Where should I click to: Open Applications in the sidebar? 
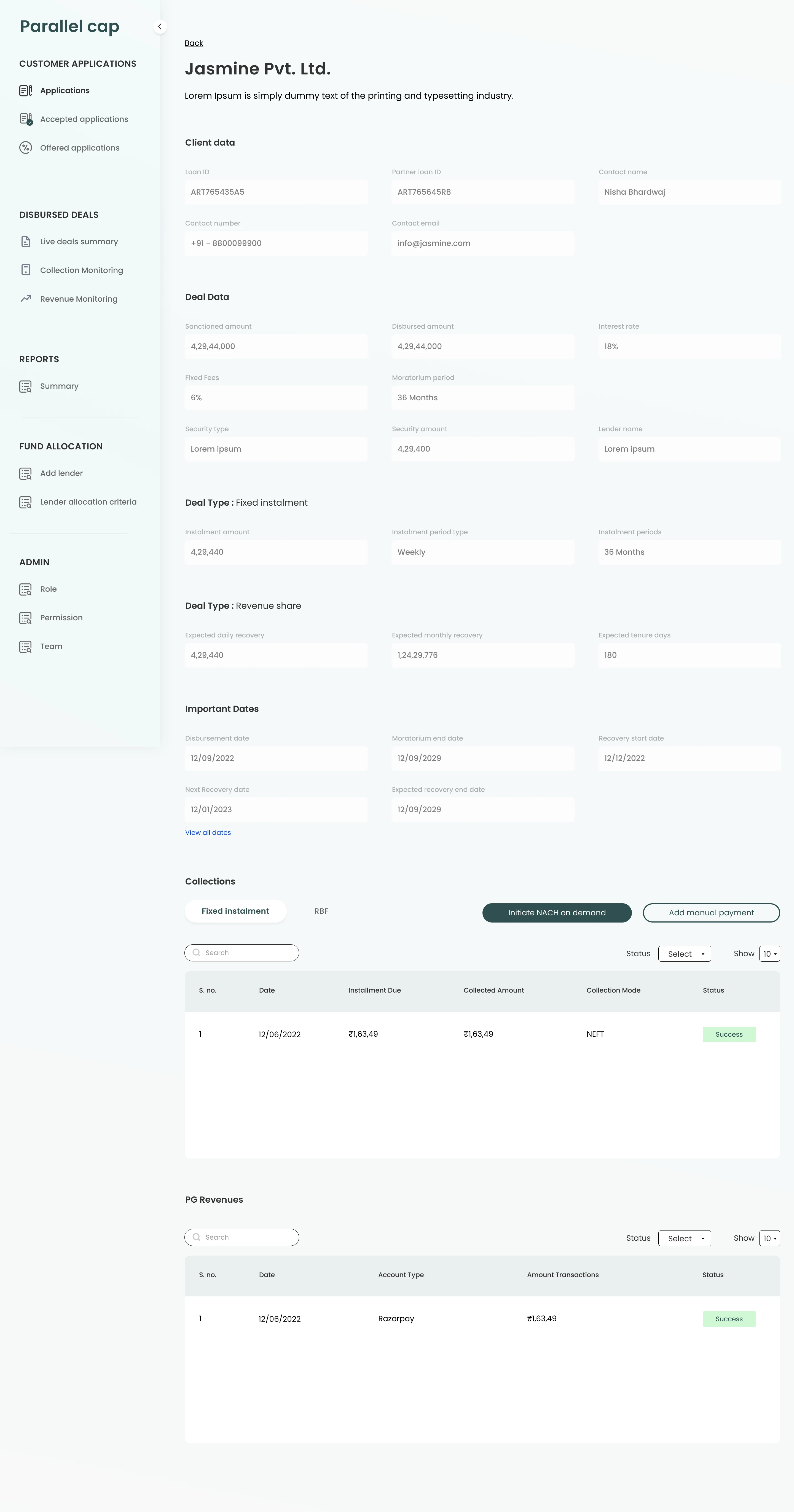tap(65, 90)
